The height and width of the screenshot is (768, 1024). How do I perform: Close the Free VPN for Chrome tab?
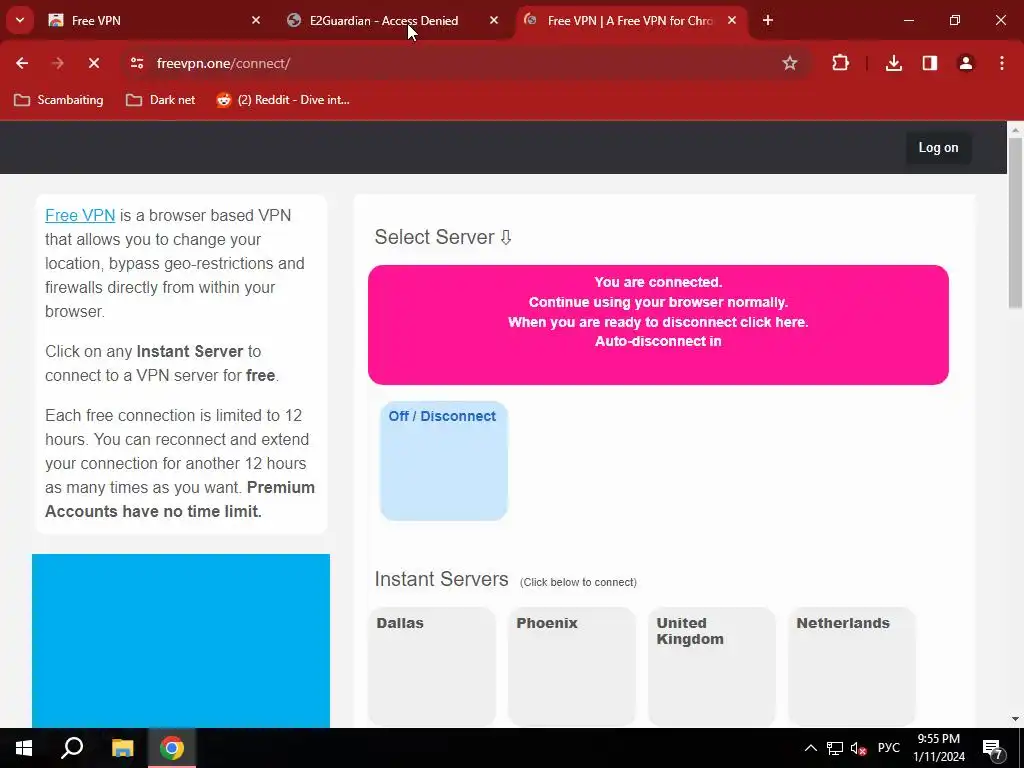click(x=732, y=20)
